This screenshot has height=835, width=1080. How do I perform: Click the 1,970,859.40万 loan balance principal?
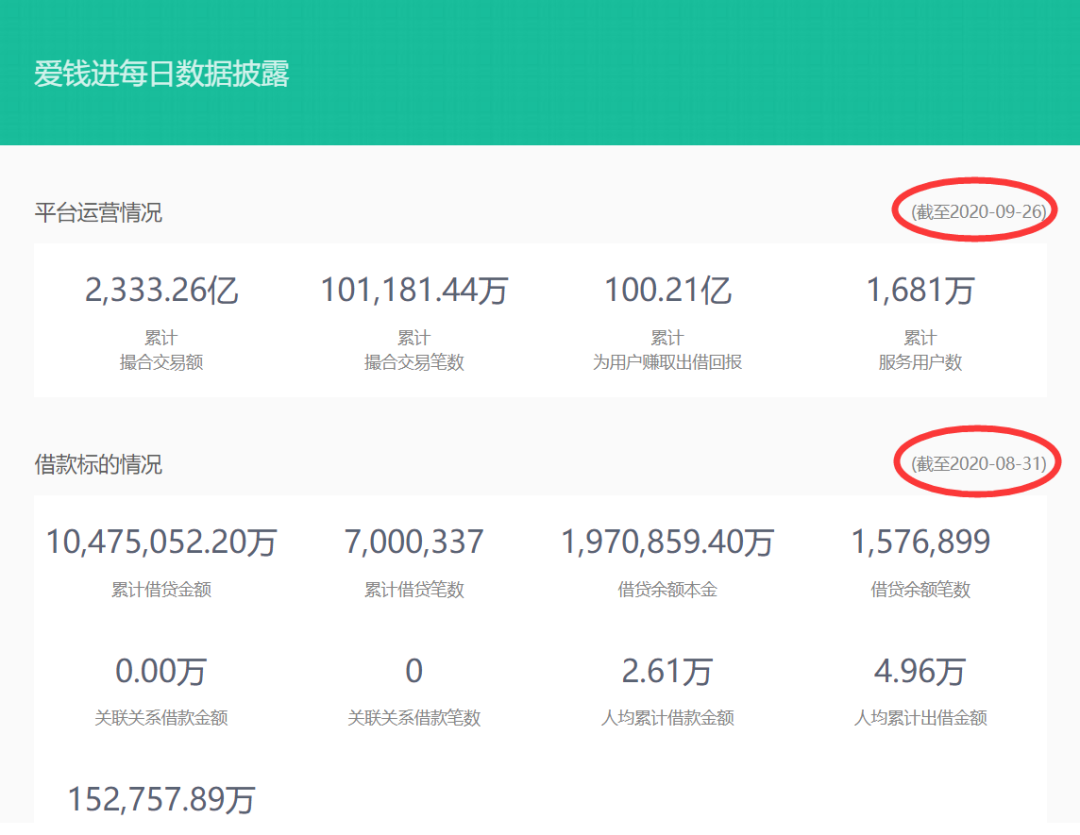(x=667, y=542)
